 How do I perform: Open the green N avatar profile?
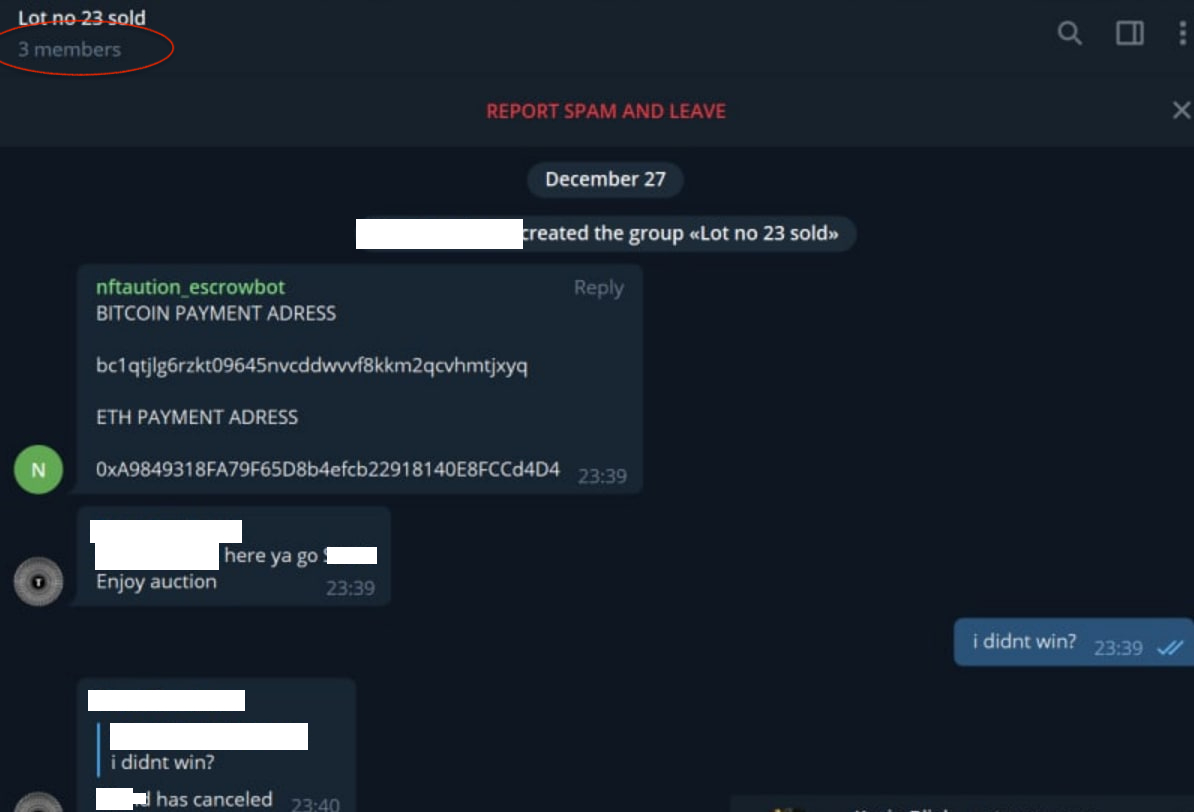(x=38, y=469)
